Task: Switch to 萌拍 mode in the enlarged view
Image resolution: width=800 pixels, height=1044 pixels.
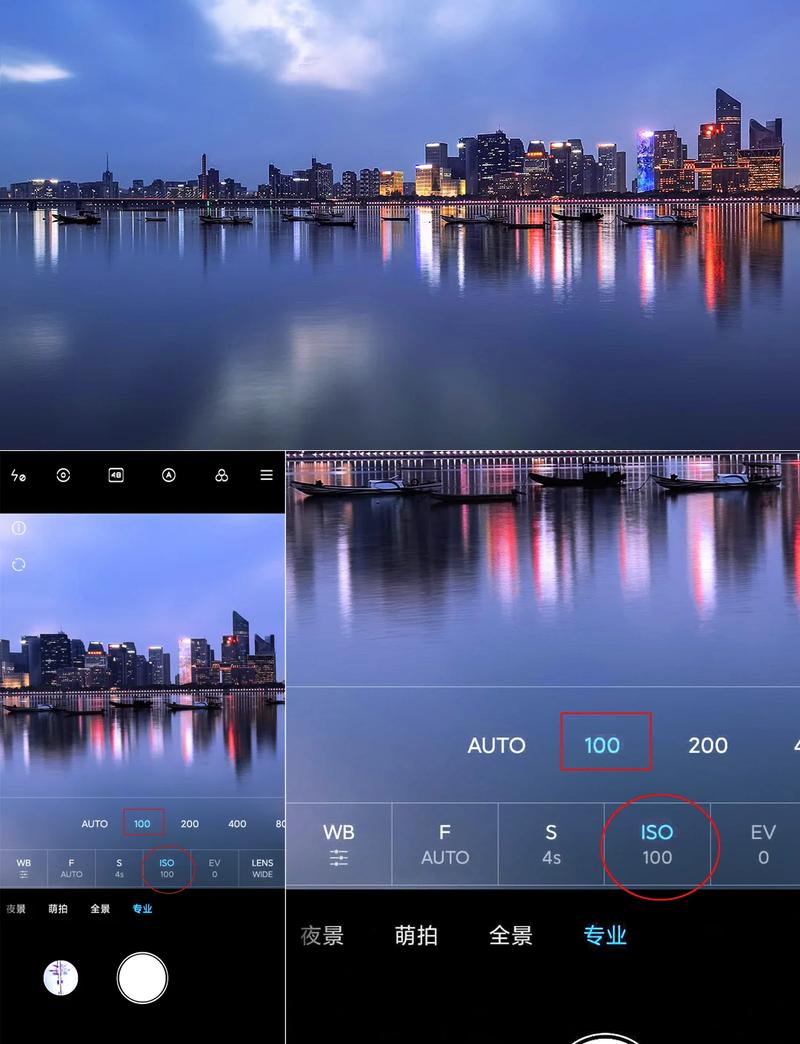Action: 416,935
